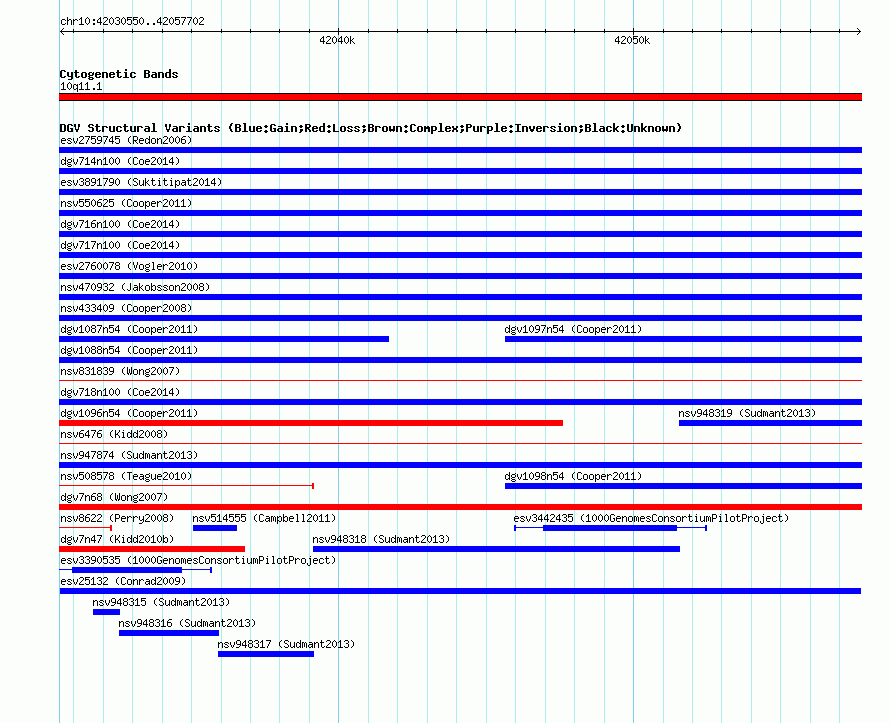Click the nsv508578 thin red loss line
This screenshot has width=890, height=723.
(187, 486)
